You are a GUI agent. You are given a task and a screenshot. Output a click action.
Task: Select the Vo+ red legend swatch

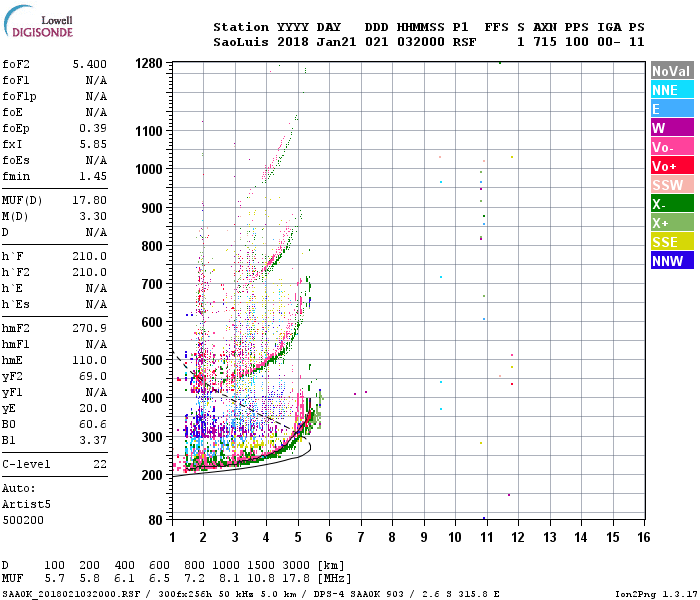[x=672, y=166]
